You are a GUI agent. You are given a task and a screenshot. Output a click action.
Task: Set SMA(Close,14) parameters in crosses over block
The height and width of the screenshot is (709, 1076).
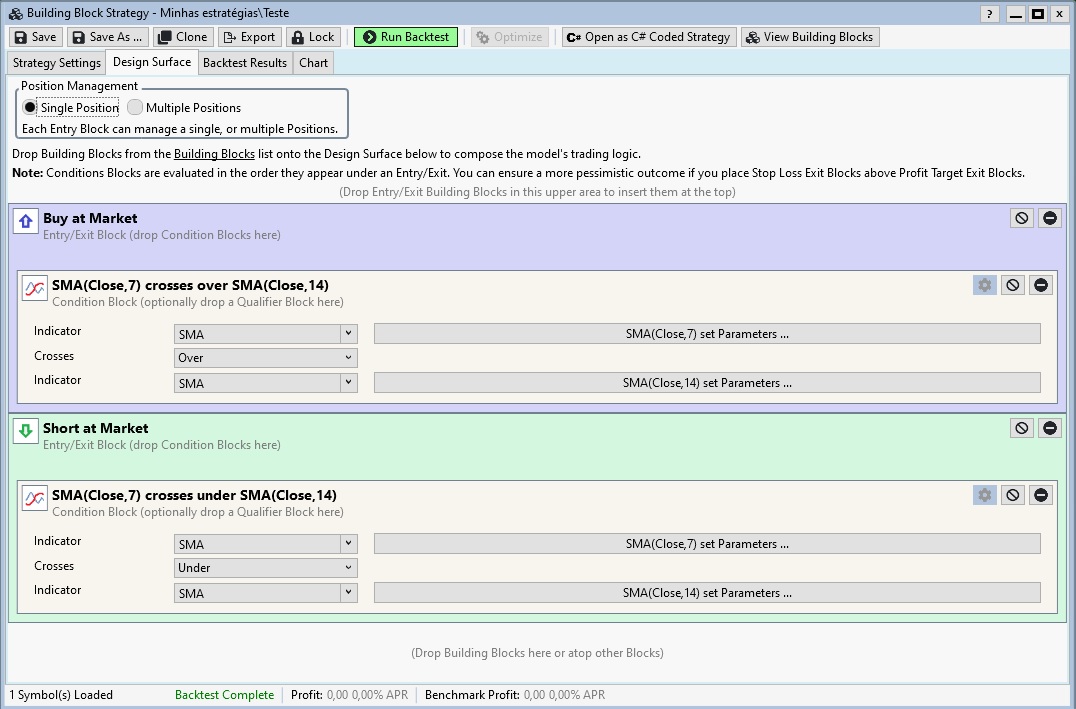click(x=707, y=383)
